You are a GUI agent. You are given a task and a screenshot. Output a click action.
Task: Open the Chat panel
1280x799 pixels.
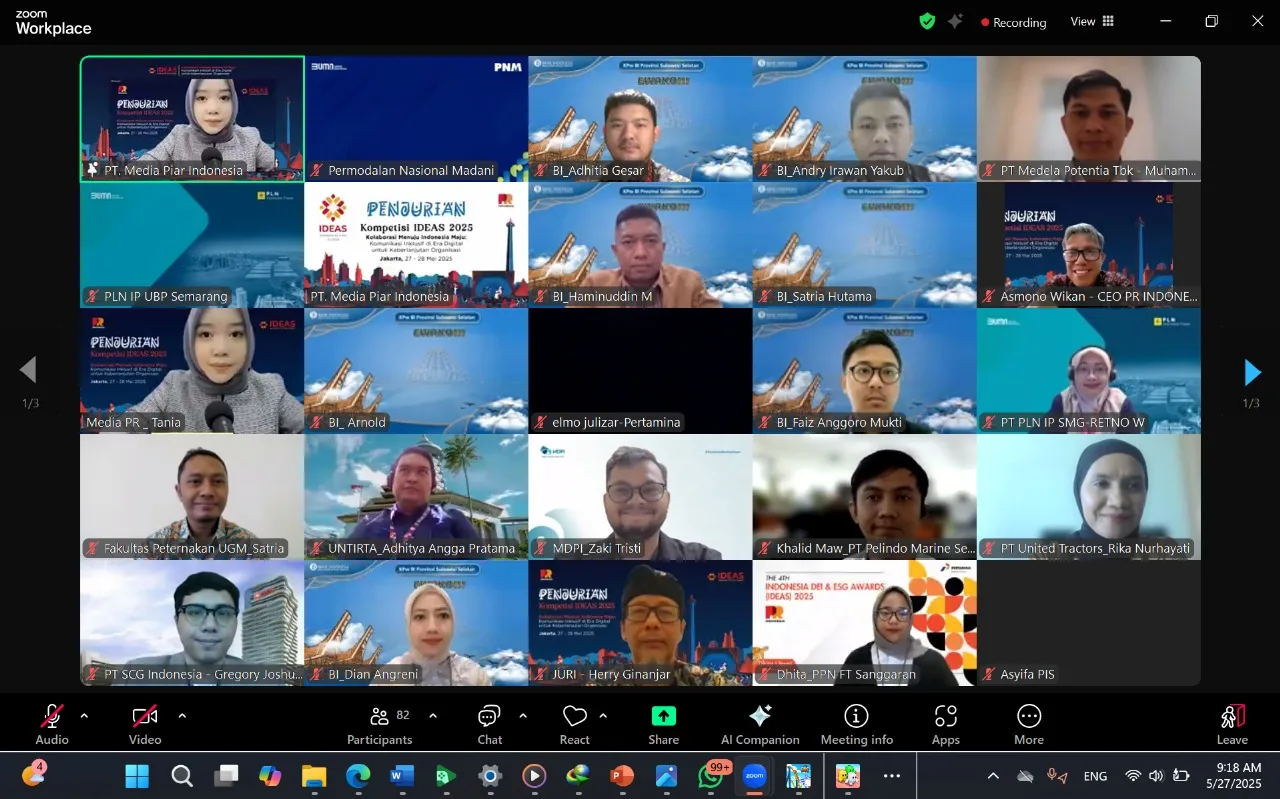pyautogui.click(x=489, y=724)
